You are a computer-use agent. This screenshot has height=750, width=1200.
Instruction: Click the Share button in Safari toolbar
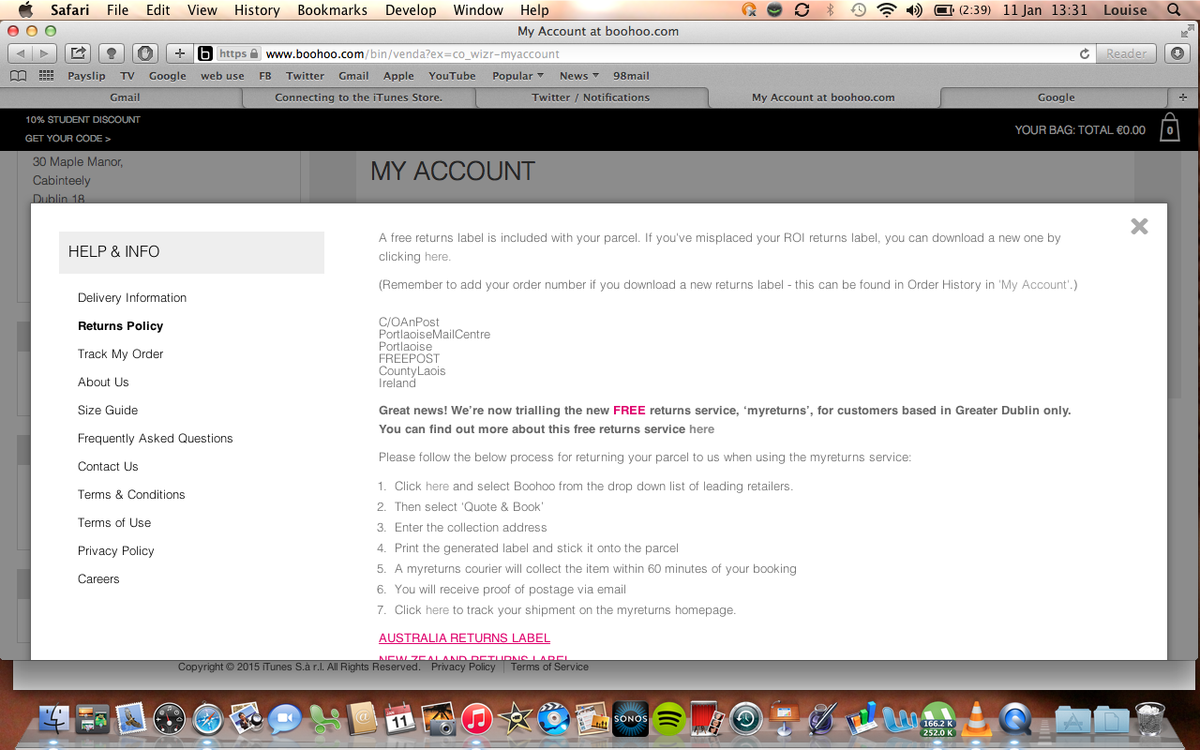pyautogui.click(x=79, y=53)
